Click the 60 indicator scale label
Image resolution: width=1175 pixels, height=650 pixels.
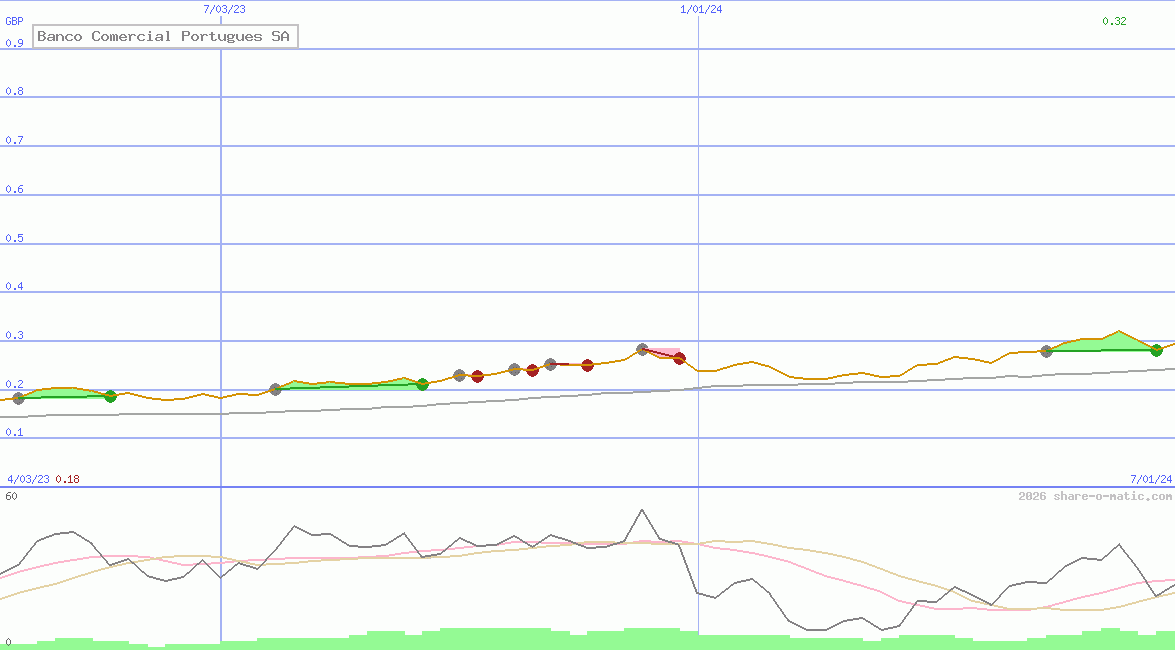pyautogui.click(x=11, y=496)
